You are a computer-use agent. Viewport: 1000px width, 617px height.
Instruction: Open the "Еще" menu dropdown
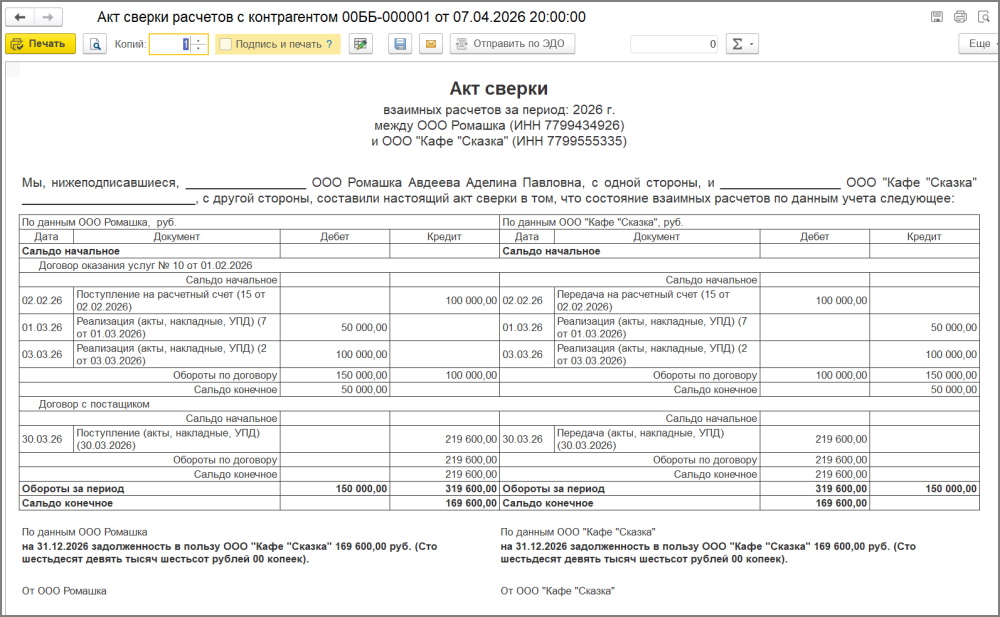tap(978, 44)
